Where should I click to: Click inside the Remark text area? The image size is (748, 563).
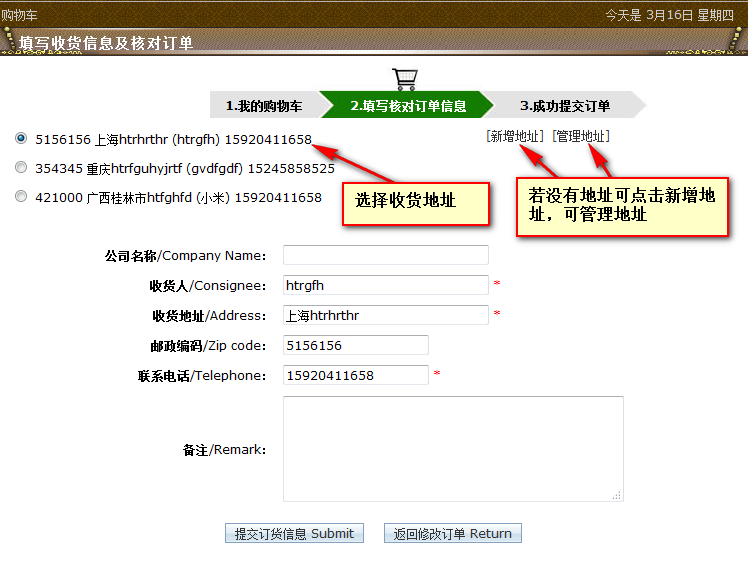[452, 448]
